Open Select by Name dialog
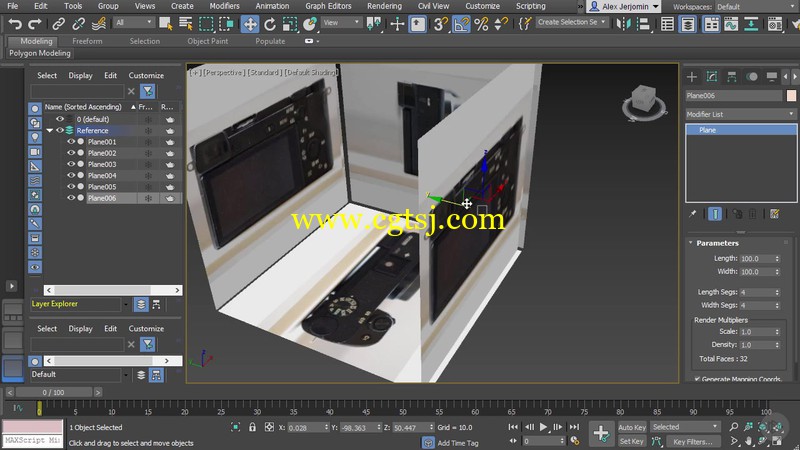The image size is (800, 450). click(x=186, y=23)
